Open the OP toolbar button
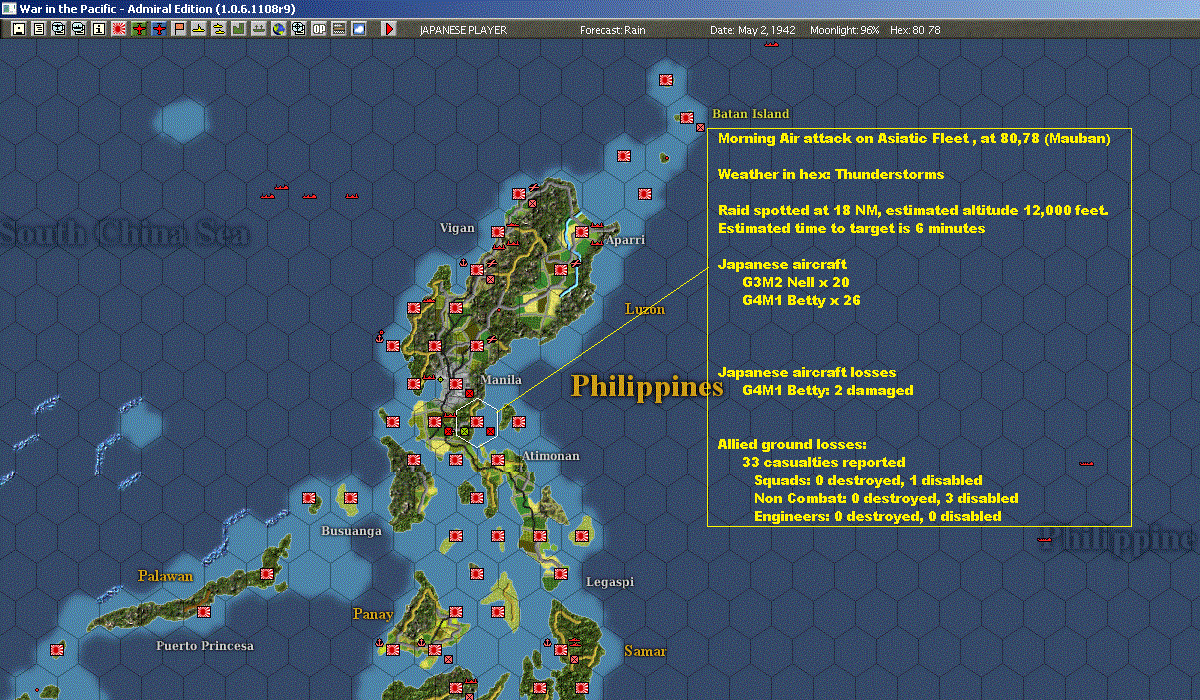Screen dimensions: 1200x700 pyautogui.click(x=319, y=29)
